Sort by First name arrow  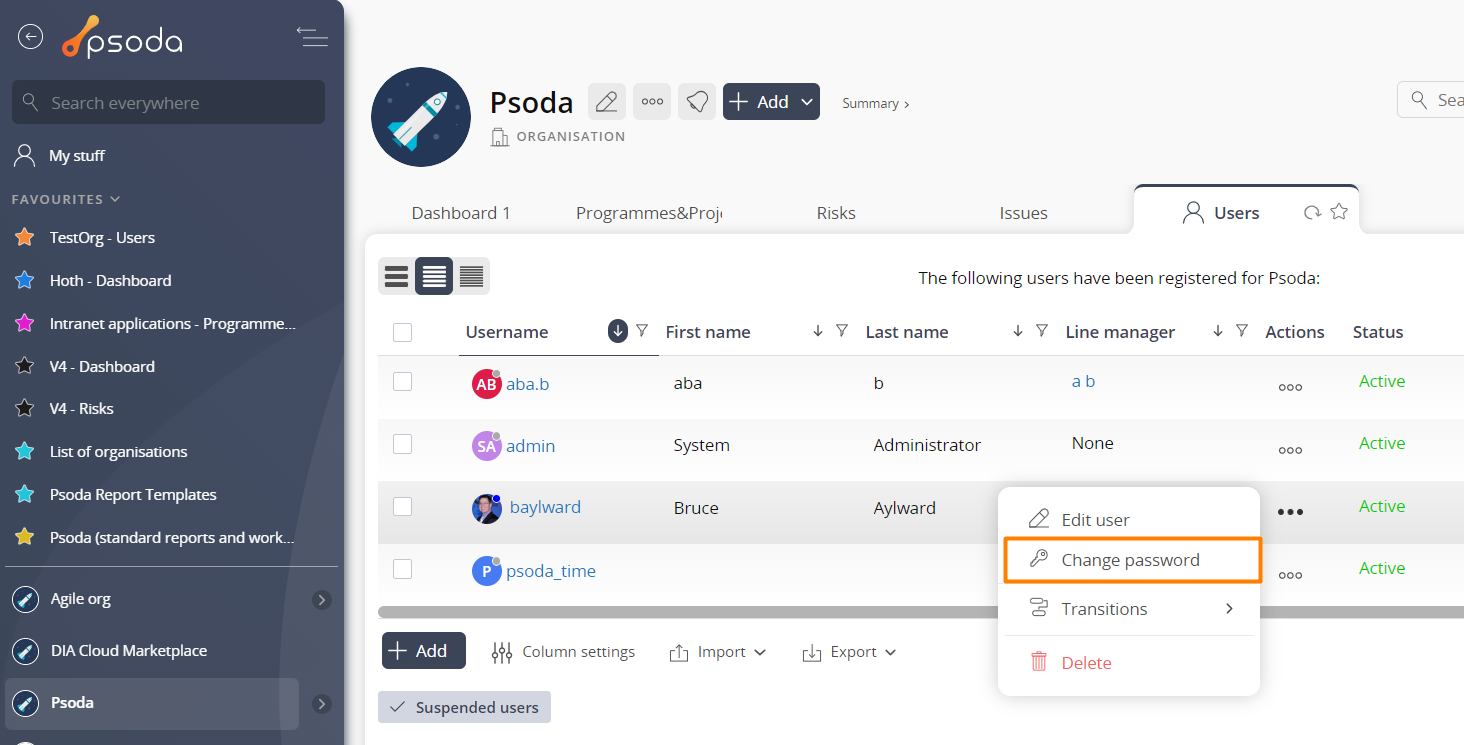click(818, 331)
